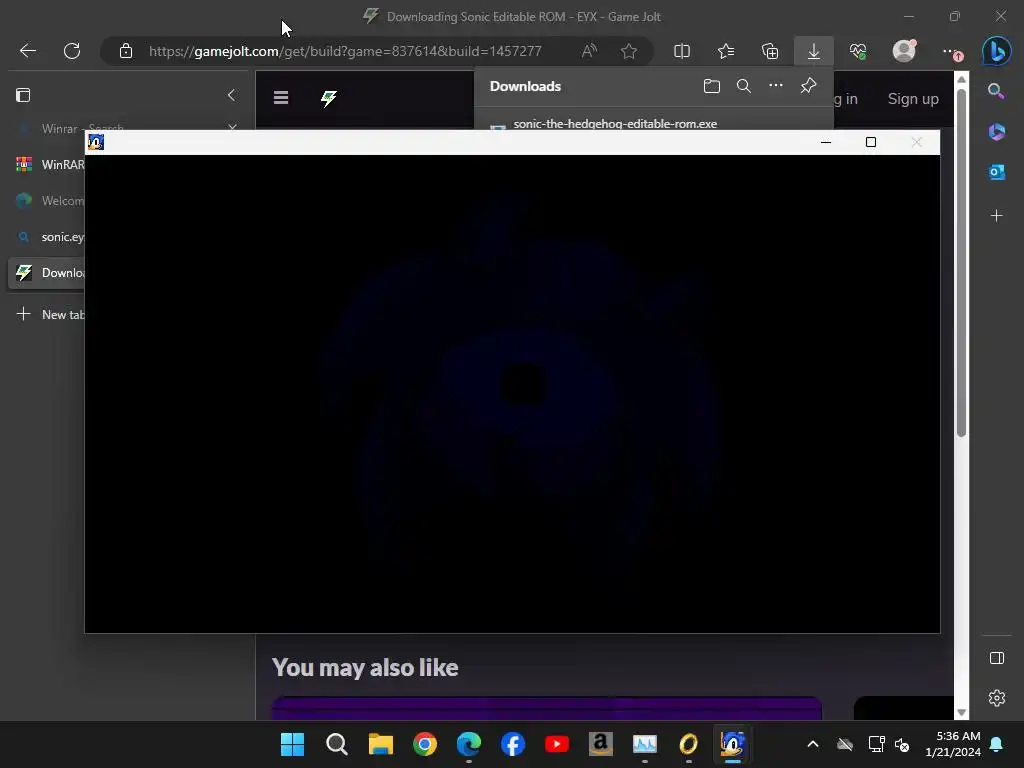
Task: Open Facebook from the taskbar
Action: (513, 744)
